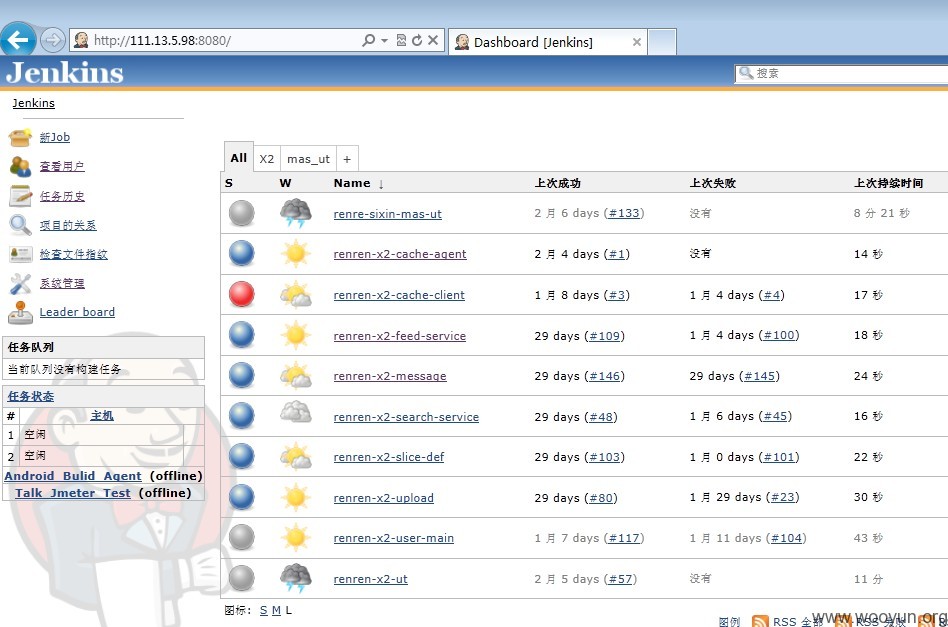The height and width of the screenshot is (627, 948).
Task: Open the renren-x2-ut job
Action: (371, 579)
